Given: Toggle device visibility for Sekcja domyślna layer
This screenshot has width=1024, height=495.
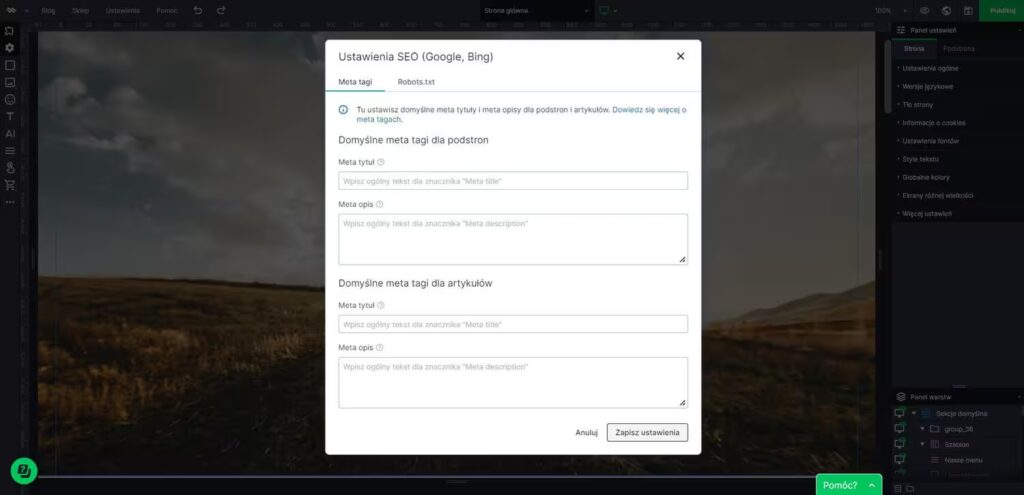Looking at the screenshot, I should click(900, 413).
